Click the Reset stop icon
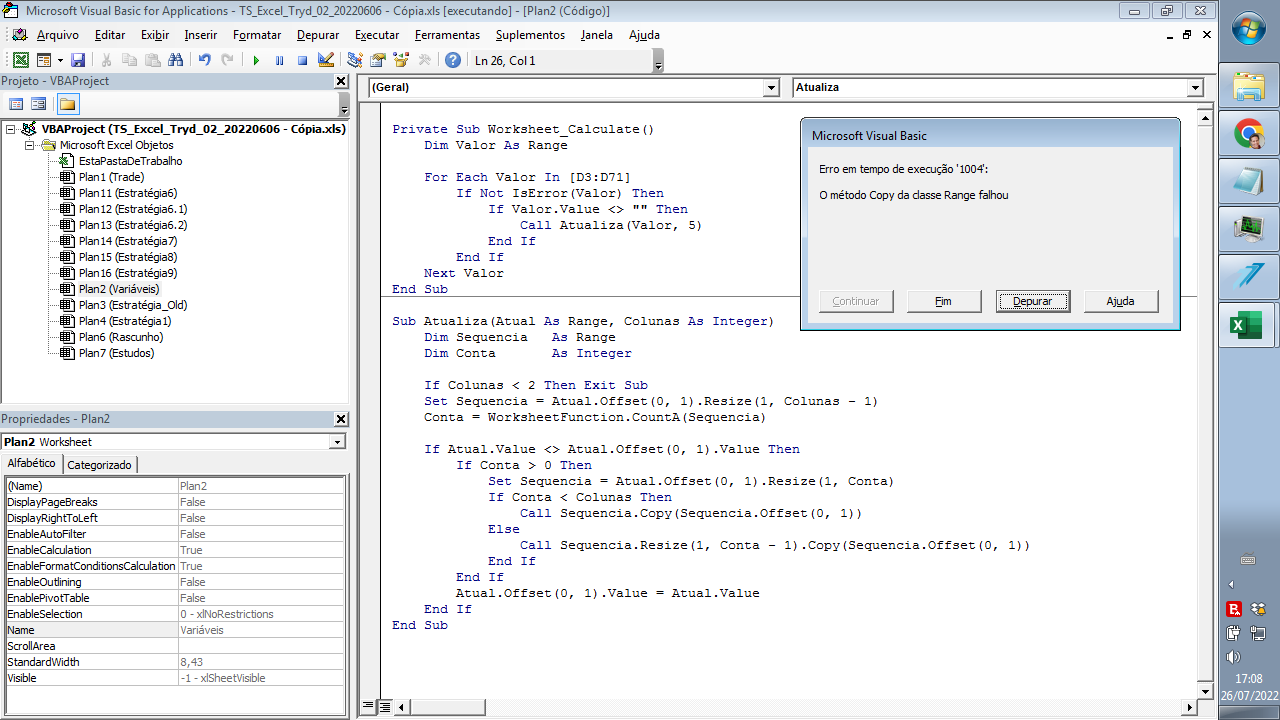 pos(302,60)
